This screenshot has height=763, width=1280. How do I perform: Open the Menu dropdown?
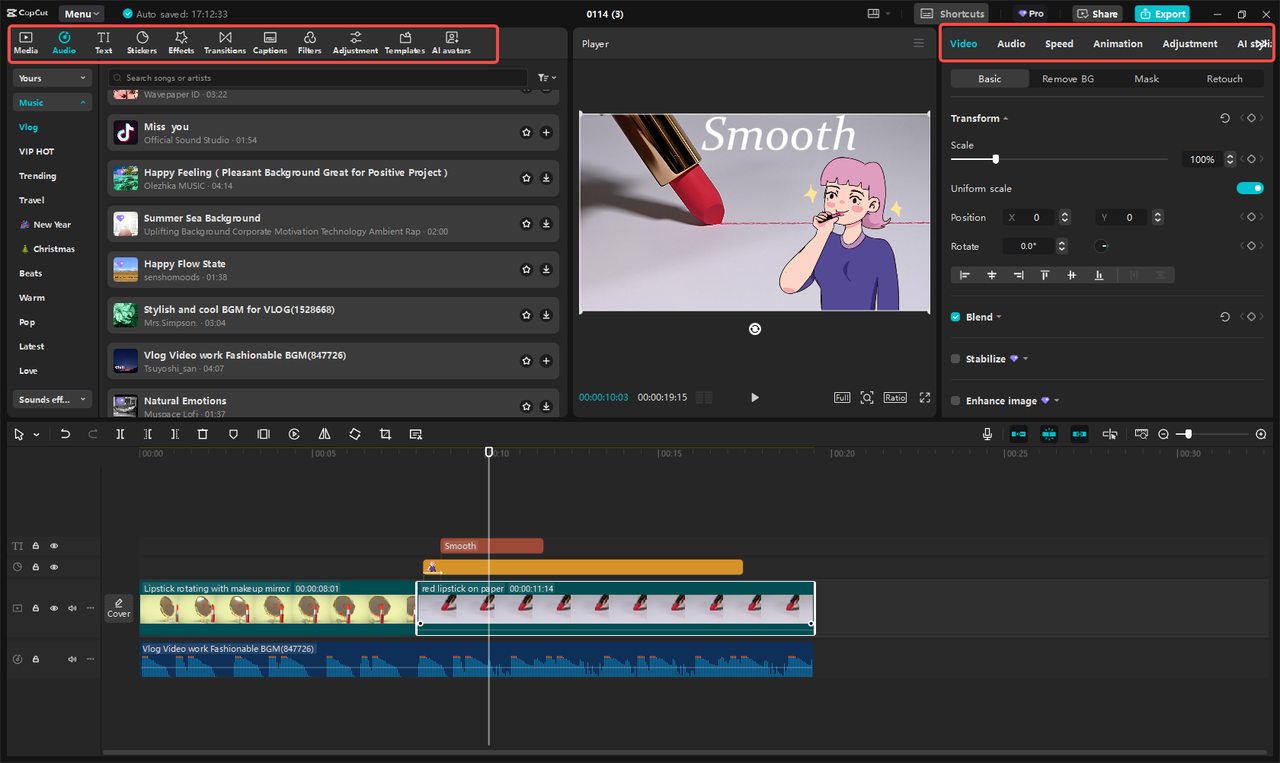[81, 14]
